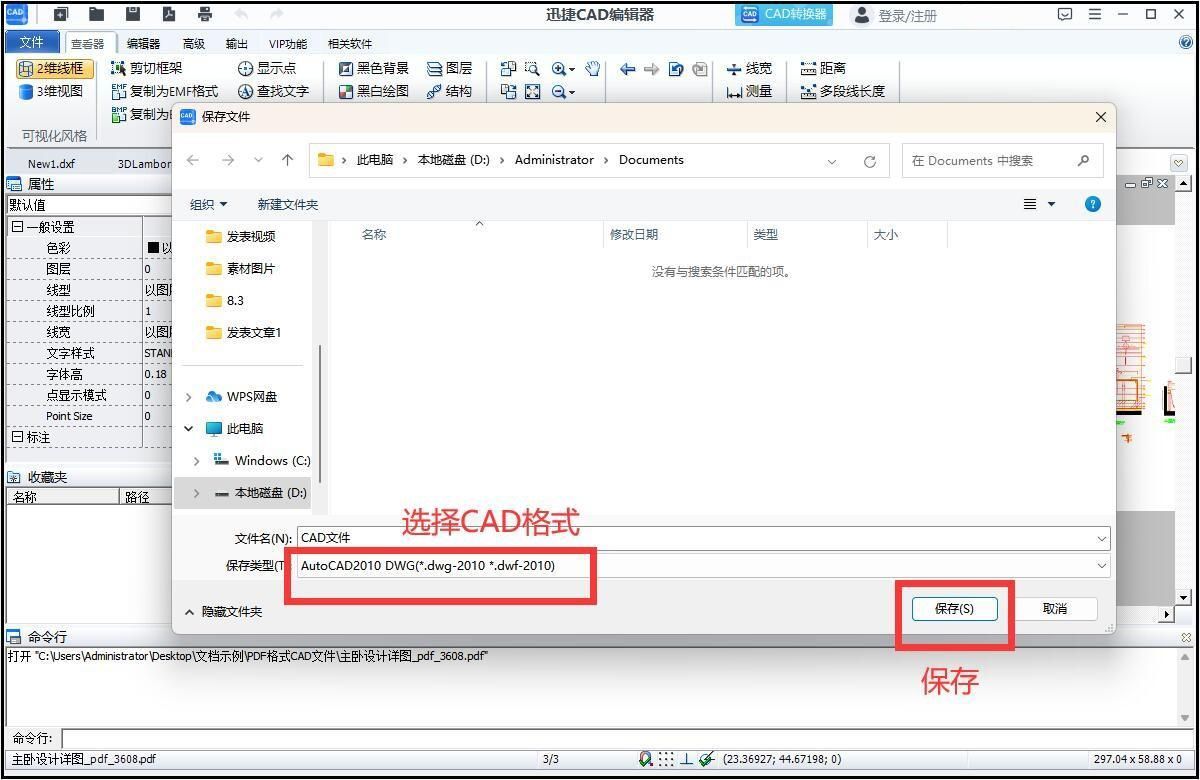Switch to 3维视图 view
Screen dimensions: 1200x780
tap(51, 91)
